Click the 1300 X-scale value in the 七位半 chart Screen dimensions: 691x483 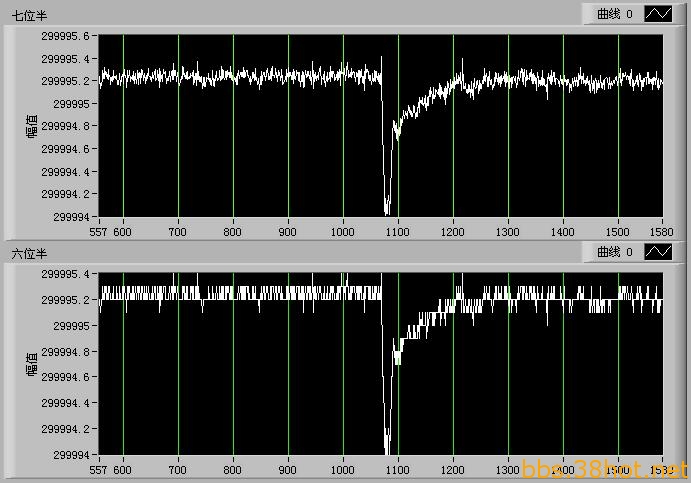pyautogui.click(x=508, y=232)
